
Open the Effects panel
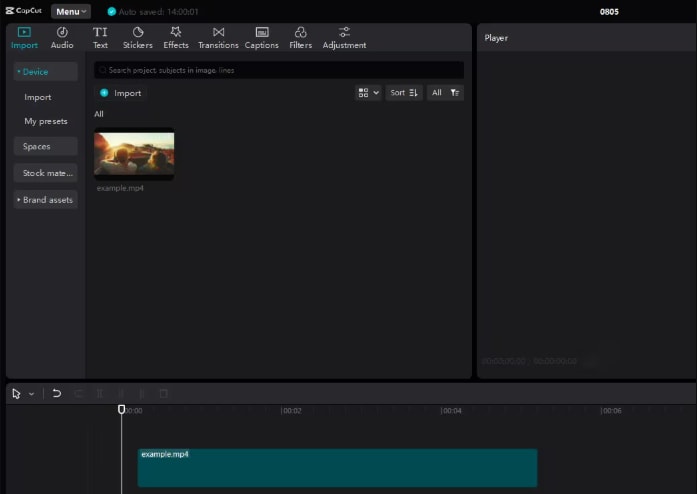[176, 38]
